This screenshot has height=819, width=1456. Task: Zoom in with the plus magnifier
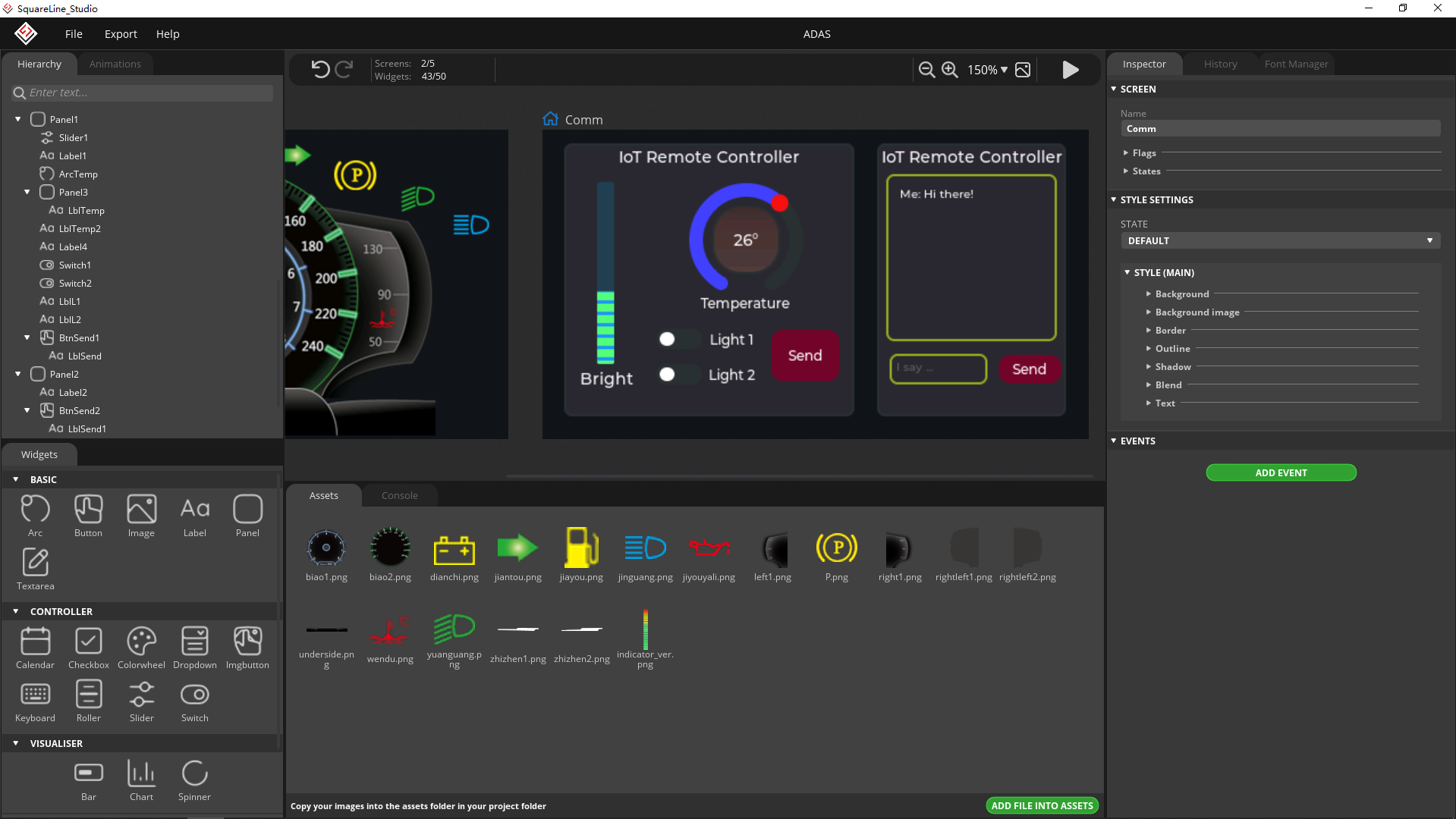[949, 70]
